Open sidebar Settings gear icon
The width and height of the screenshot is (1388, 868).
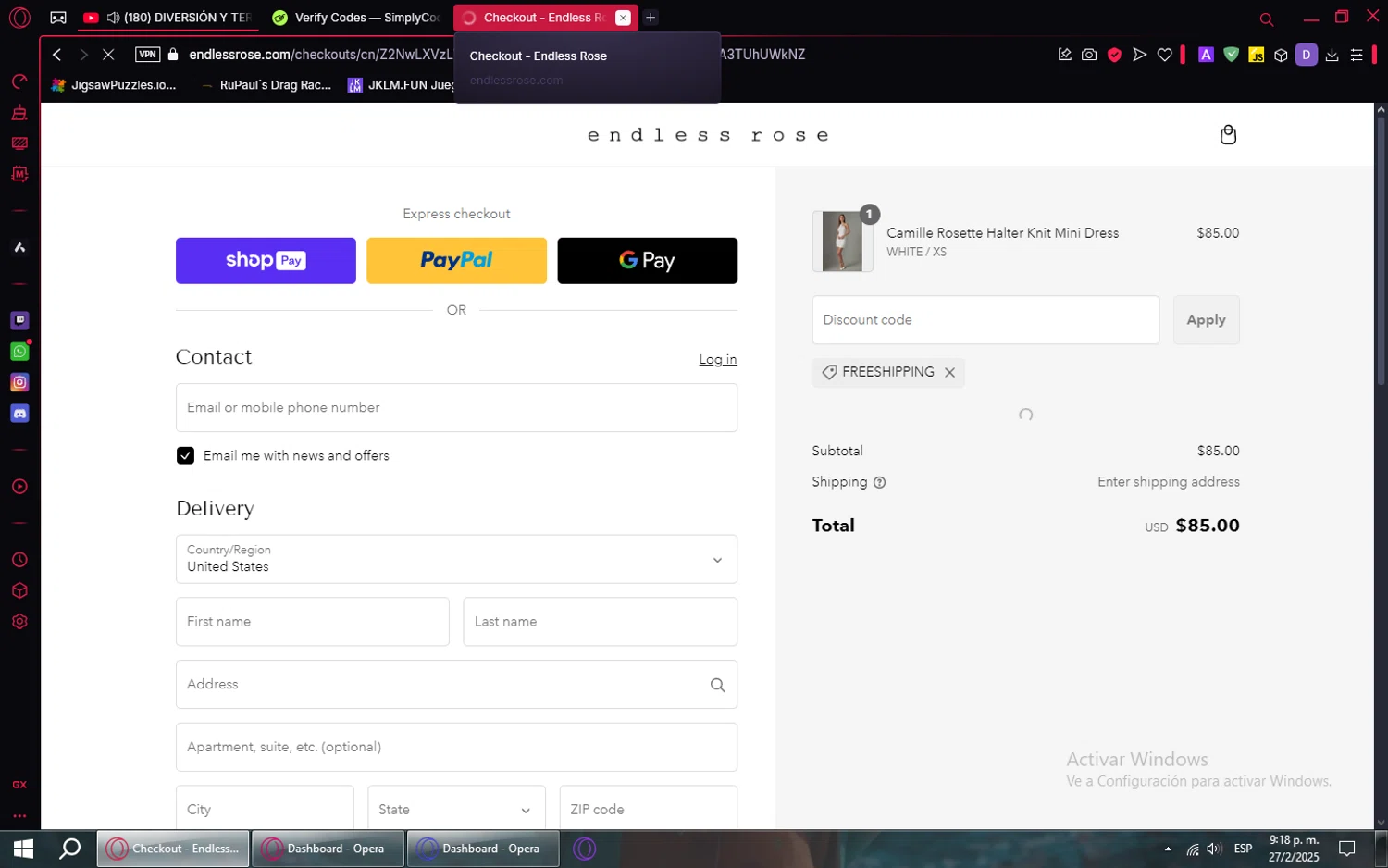pyautogui.click(x=19, y=622)
